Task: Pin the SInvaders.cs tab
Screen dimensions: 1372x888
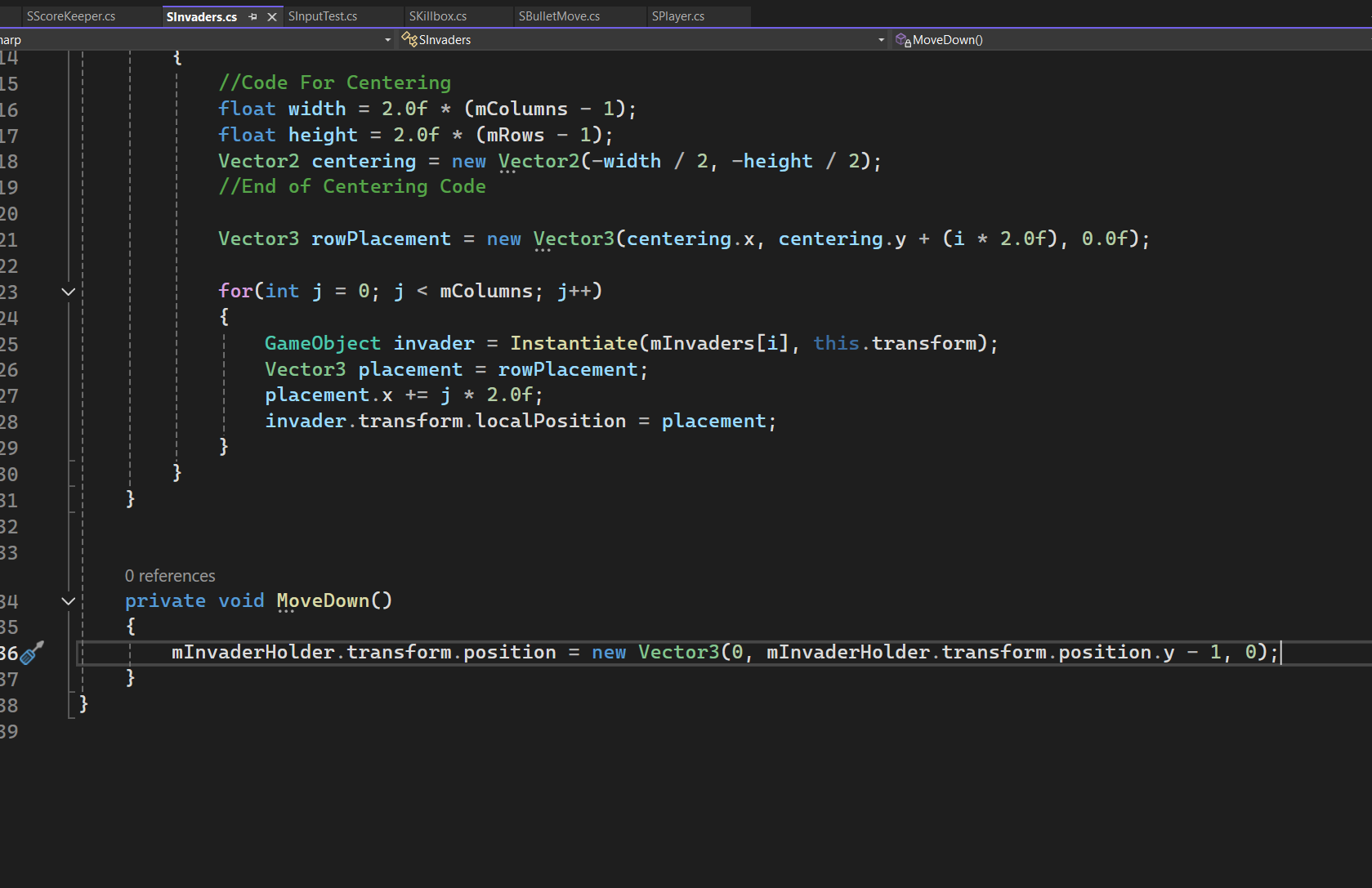Action: [253, 16]
